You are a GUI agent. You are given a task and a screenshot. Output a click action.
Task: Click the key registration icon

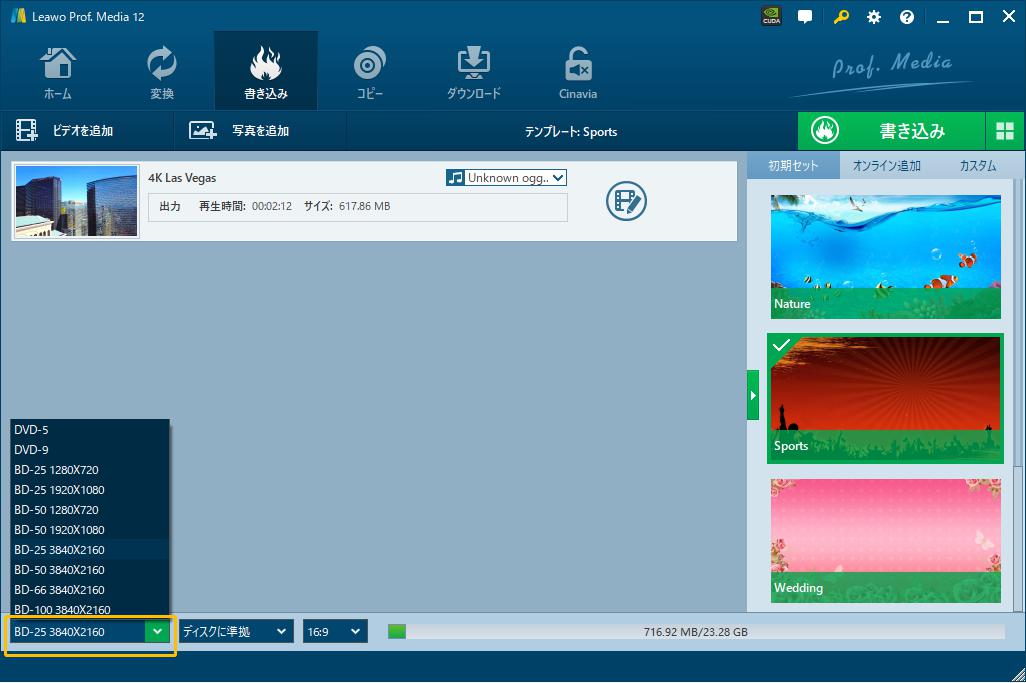coord(841,17)
